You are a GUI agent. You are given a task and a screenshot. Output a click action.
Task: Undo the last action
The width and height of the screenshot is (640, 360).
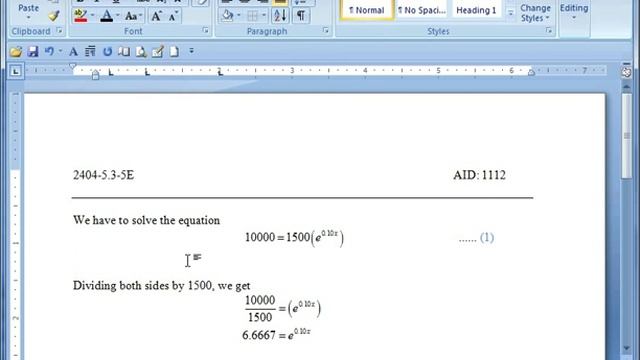(x=49, y=51)
